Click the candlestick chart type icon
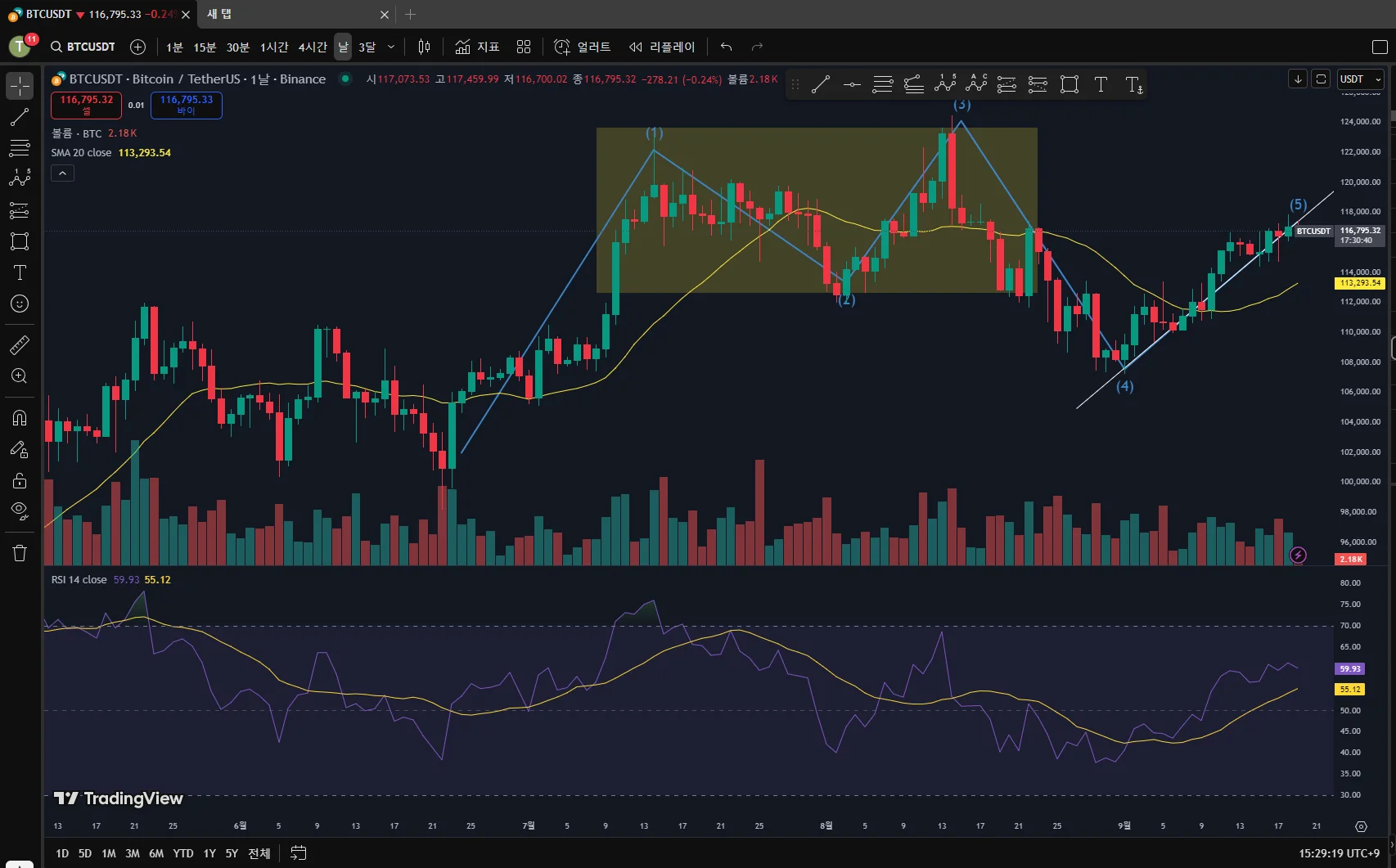The width and height of the screenshot is (1396, 868). 424,47
